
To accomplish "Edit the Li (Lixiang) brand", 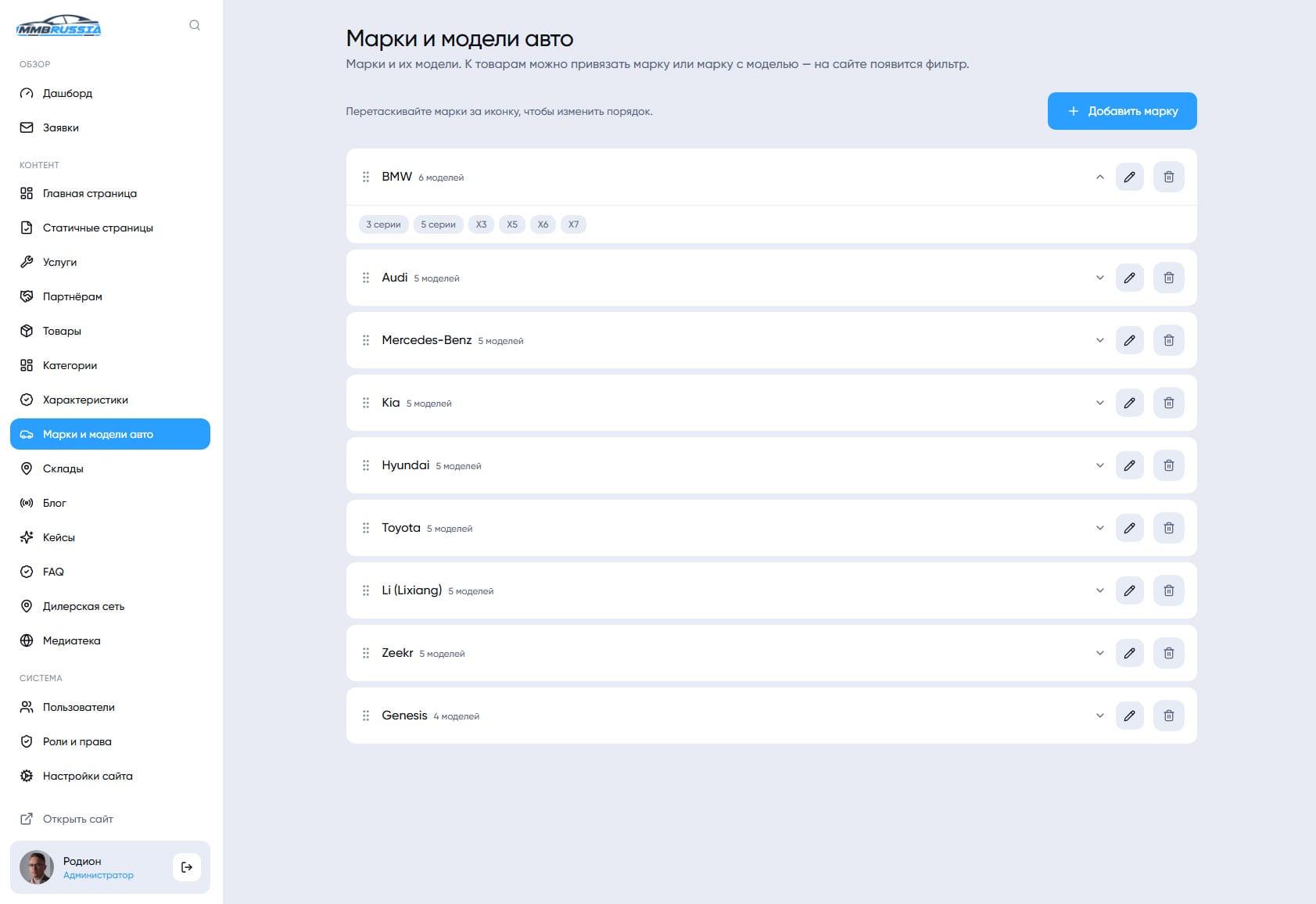I will (1130, 590).
